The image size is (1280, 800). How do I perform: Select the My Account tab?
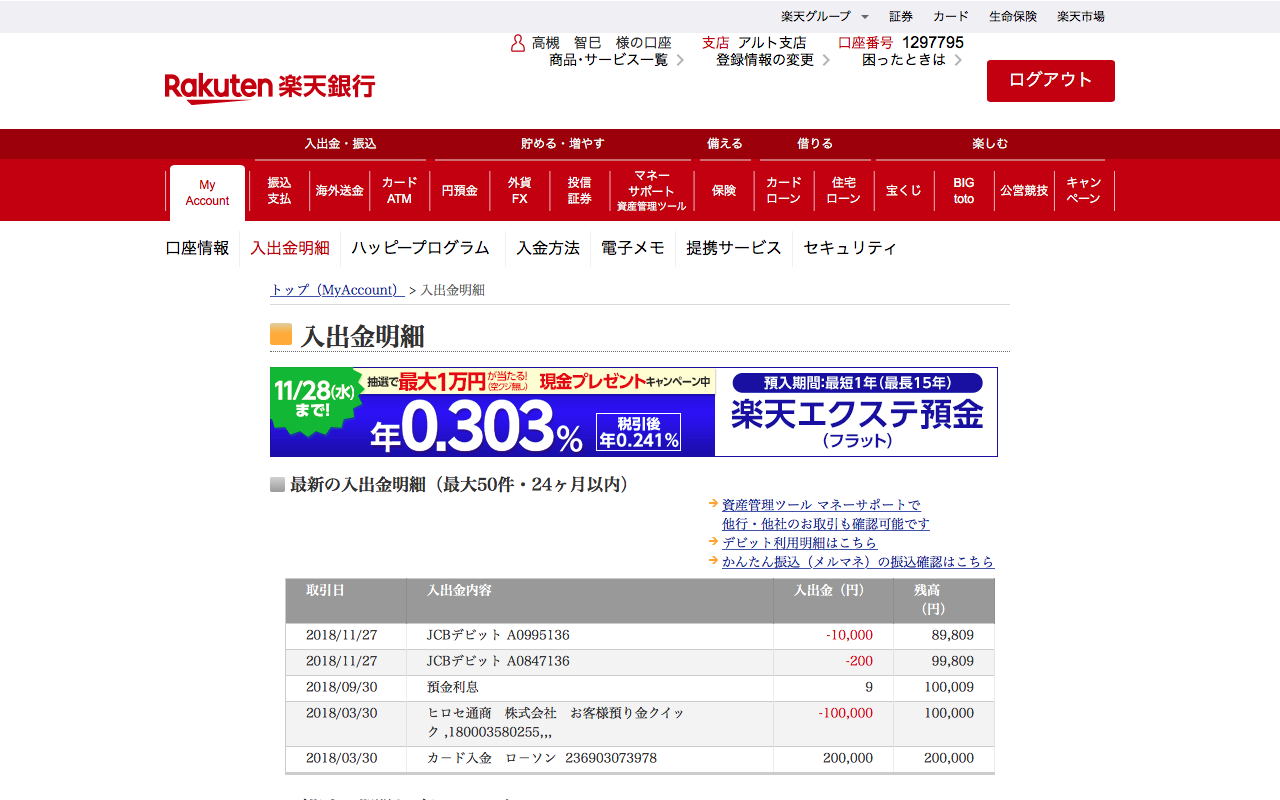coord(207,192)
